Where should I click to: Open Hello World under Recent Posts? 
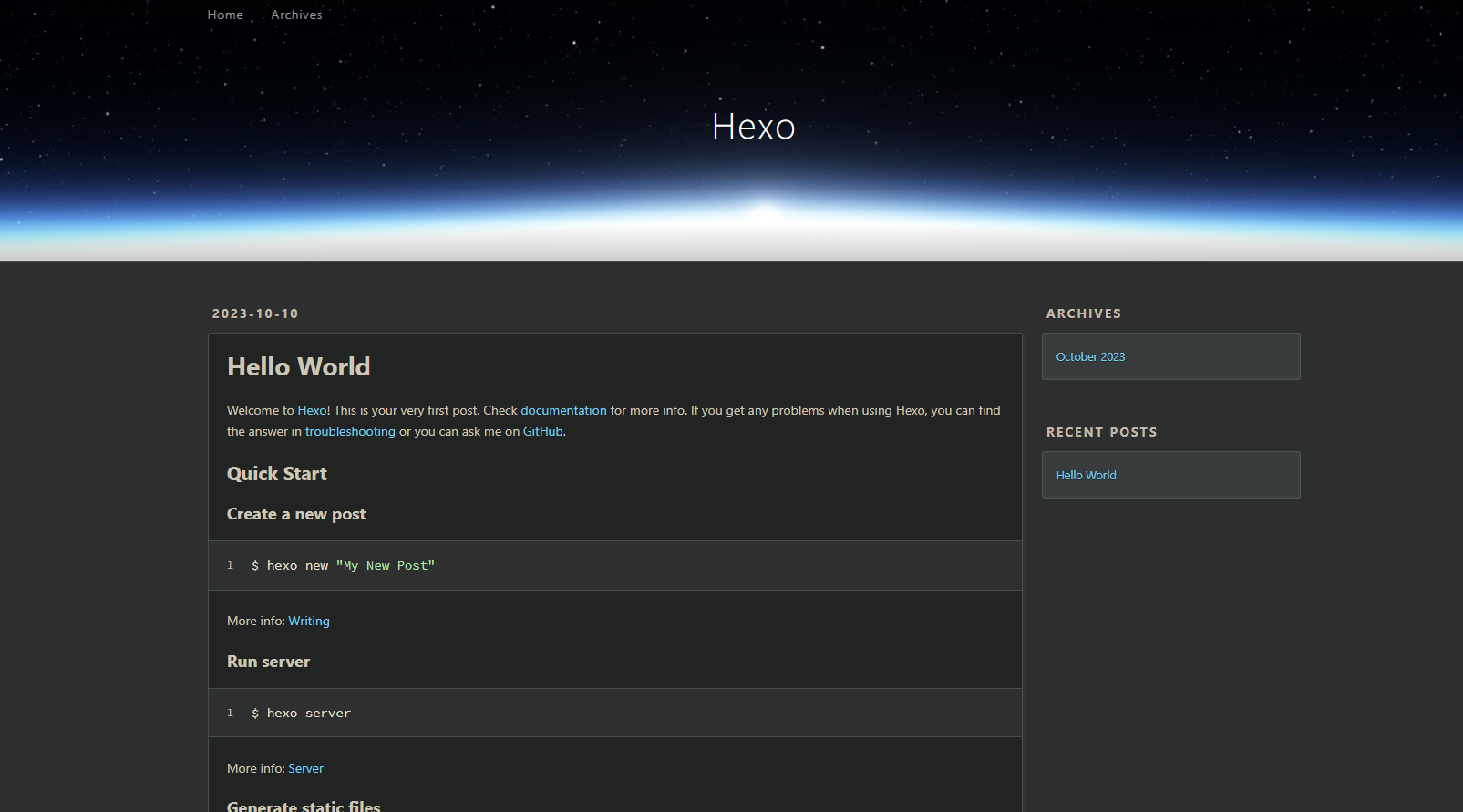pos(1086,475)
